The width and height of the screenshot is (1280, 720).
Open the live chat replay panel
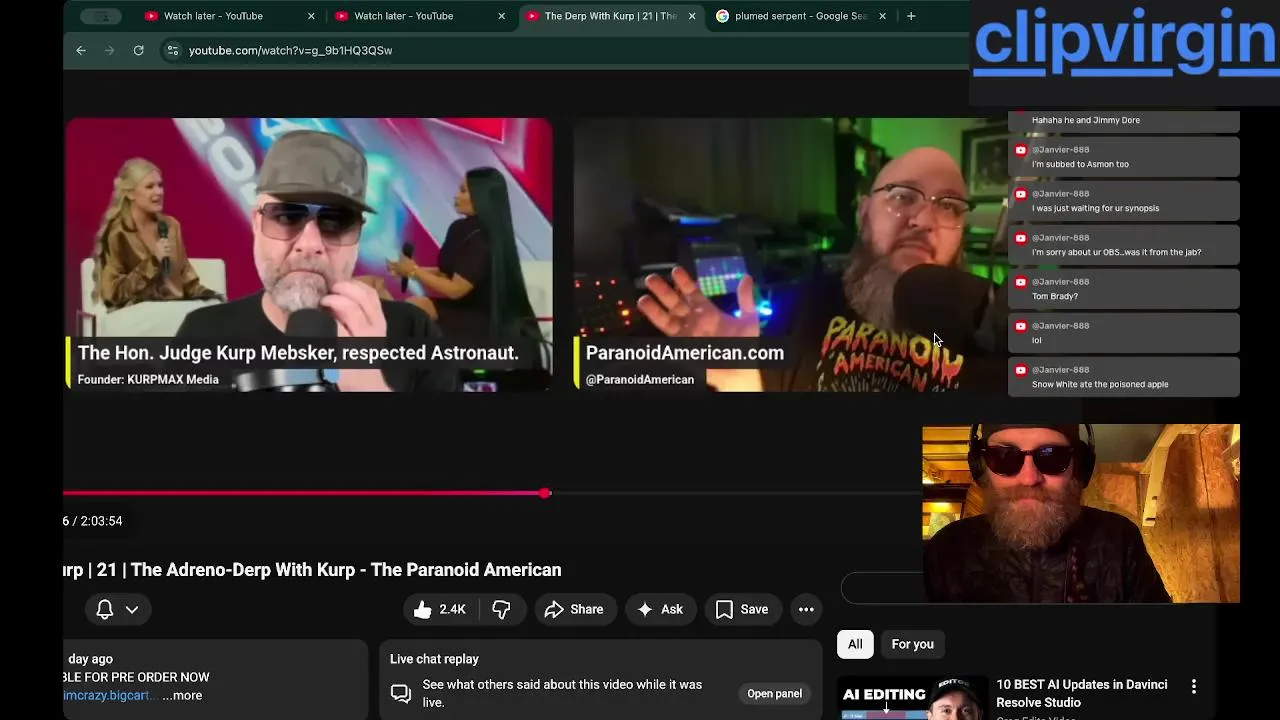pyautogui.click(x=774, y=693)
